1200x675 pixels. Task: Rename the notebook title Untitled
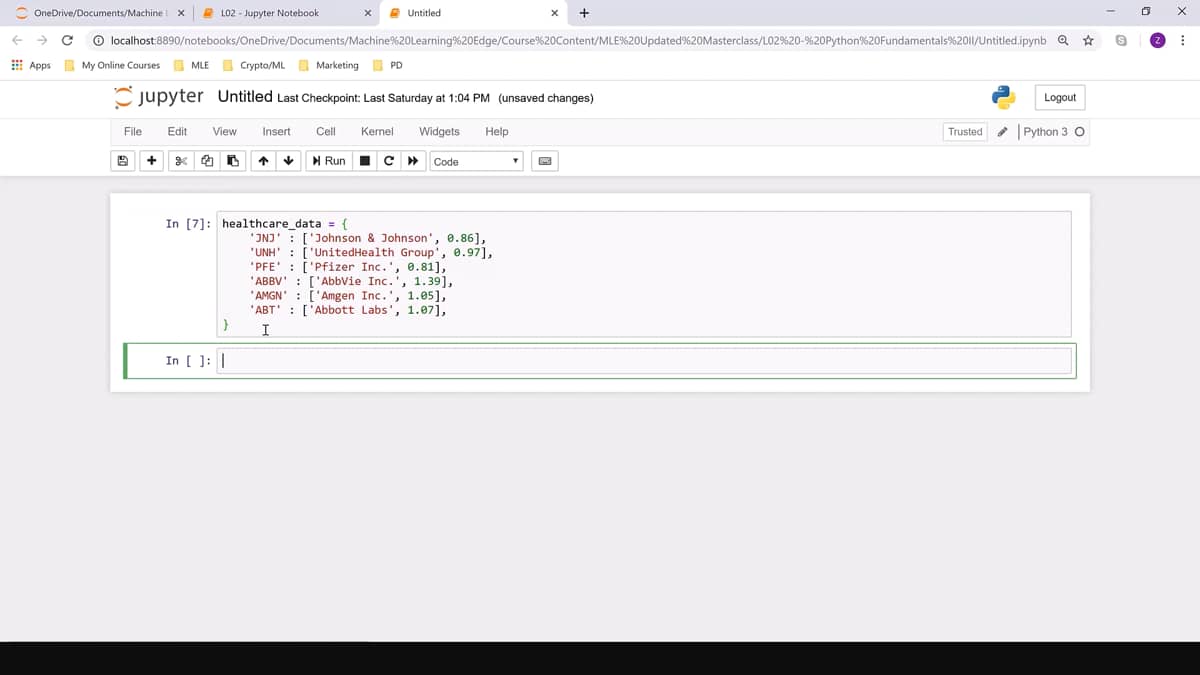245,97
